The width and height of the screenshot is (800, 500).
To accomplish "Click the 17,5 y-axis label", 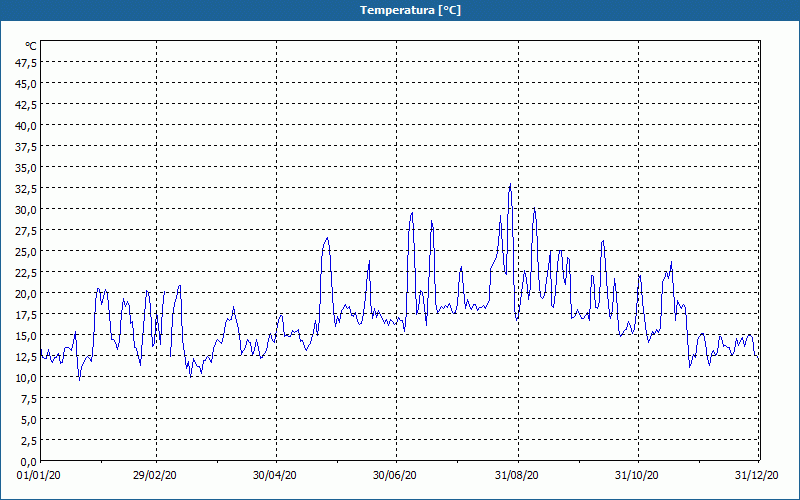I will [27, 315].
